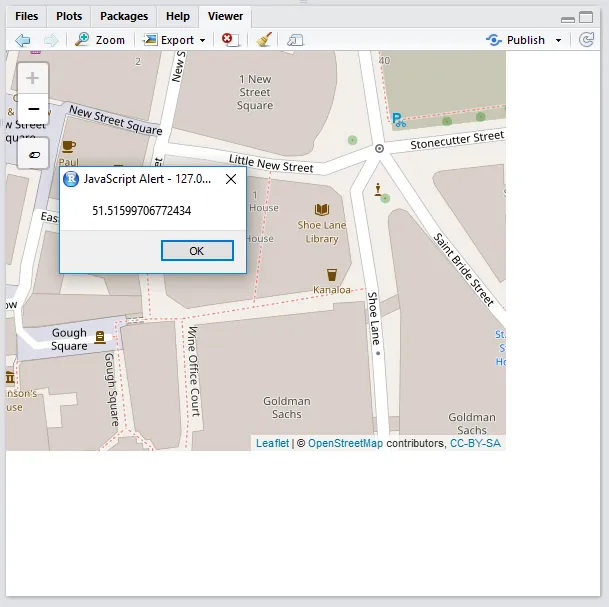Clear all viewer items with broom

[x=264, y=40]
